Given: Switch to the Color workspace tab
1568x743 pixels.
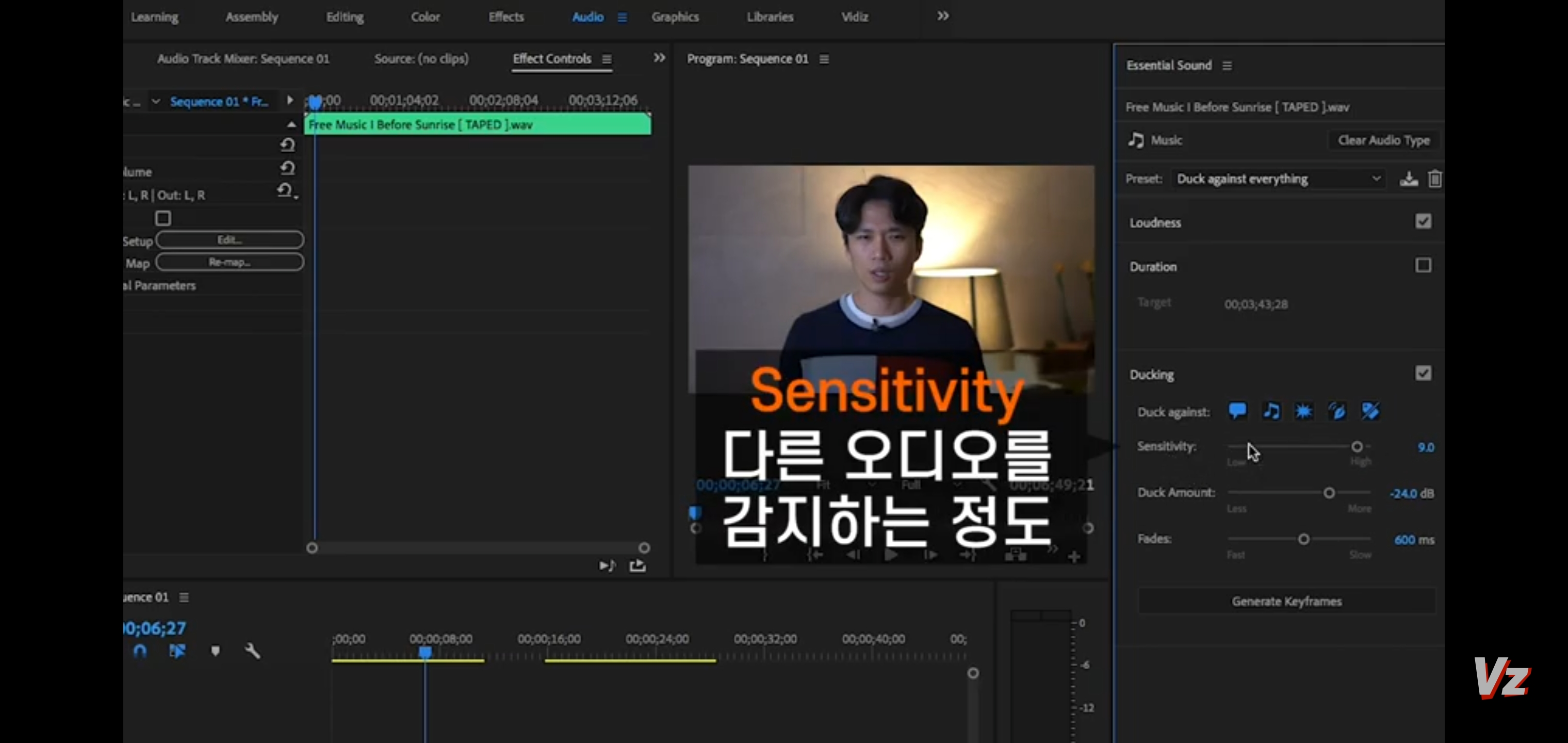Looking at the screenshot, I should coord(425,17).
